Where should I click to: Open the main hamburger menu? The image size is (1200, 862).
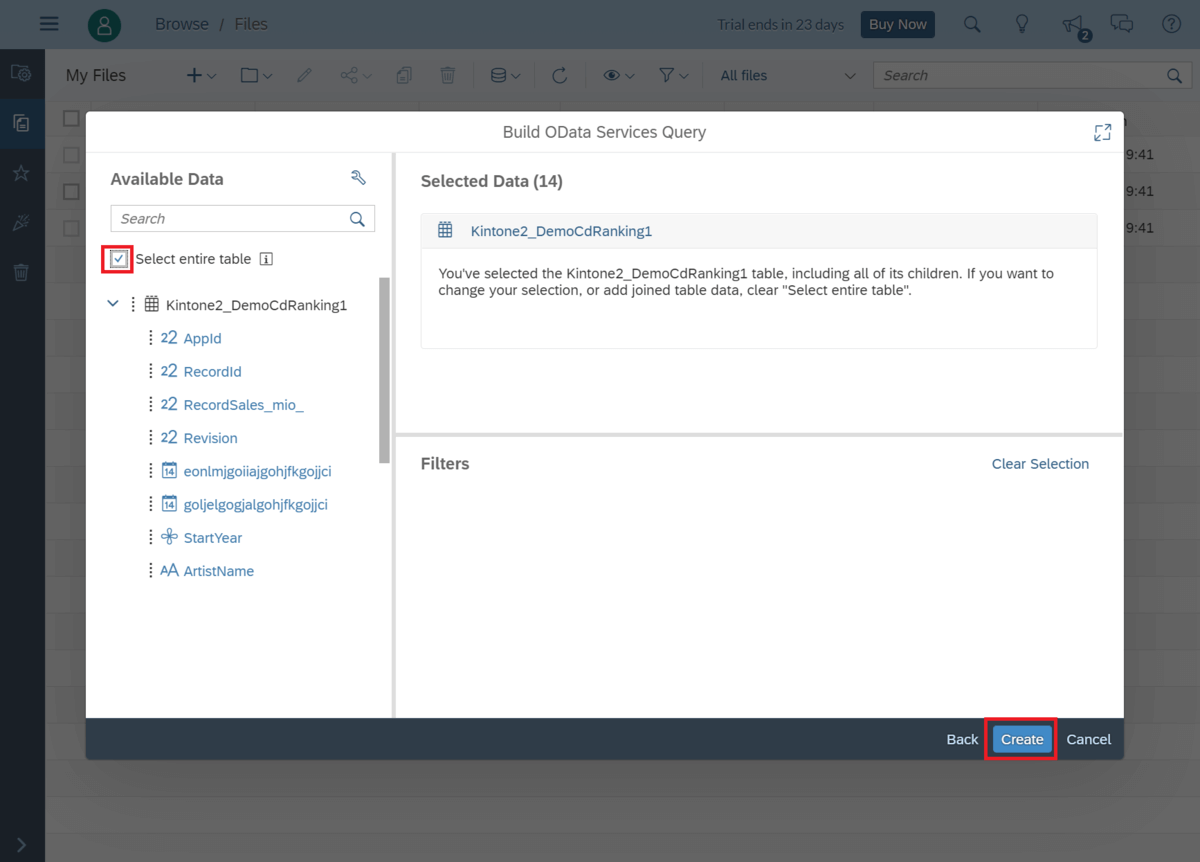[x=49, y=24]
